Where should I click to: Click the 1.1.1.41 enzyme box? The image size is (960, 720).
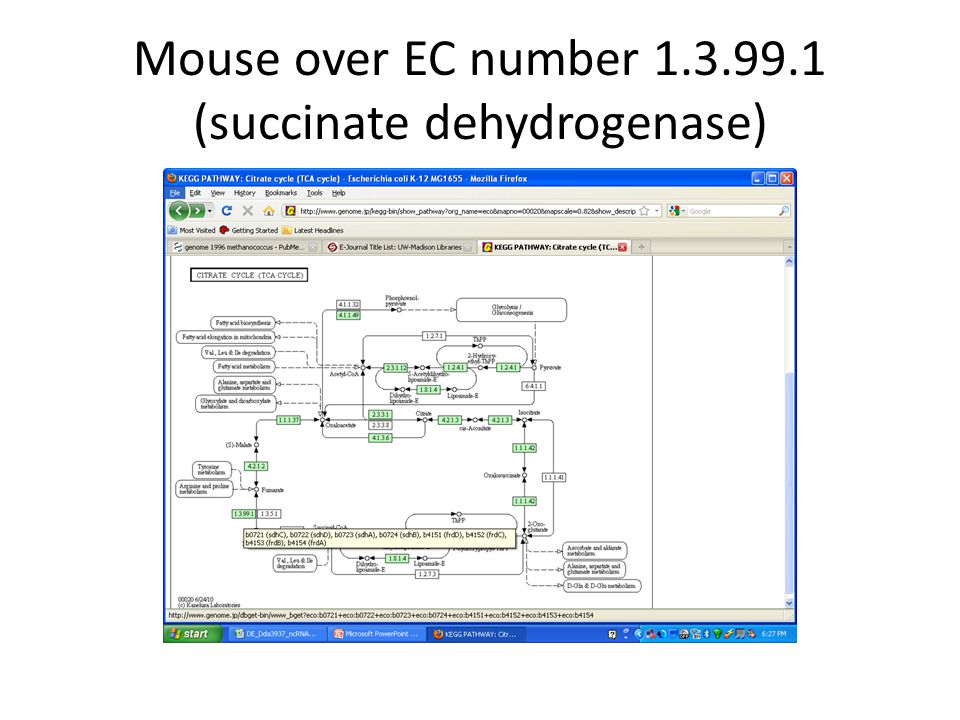553,477
